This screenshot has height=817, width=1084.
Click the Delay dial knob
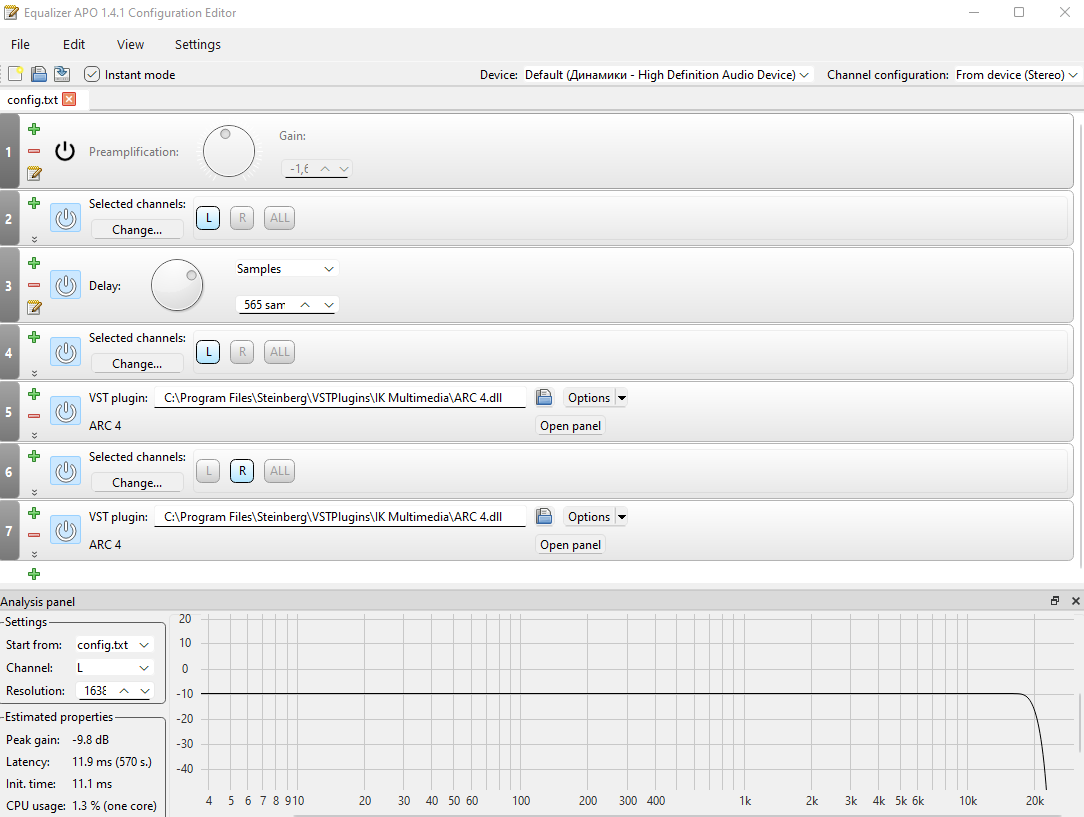[177, 285]
